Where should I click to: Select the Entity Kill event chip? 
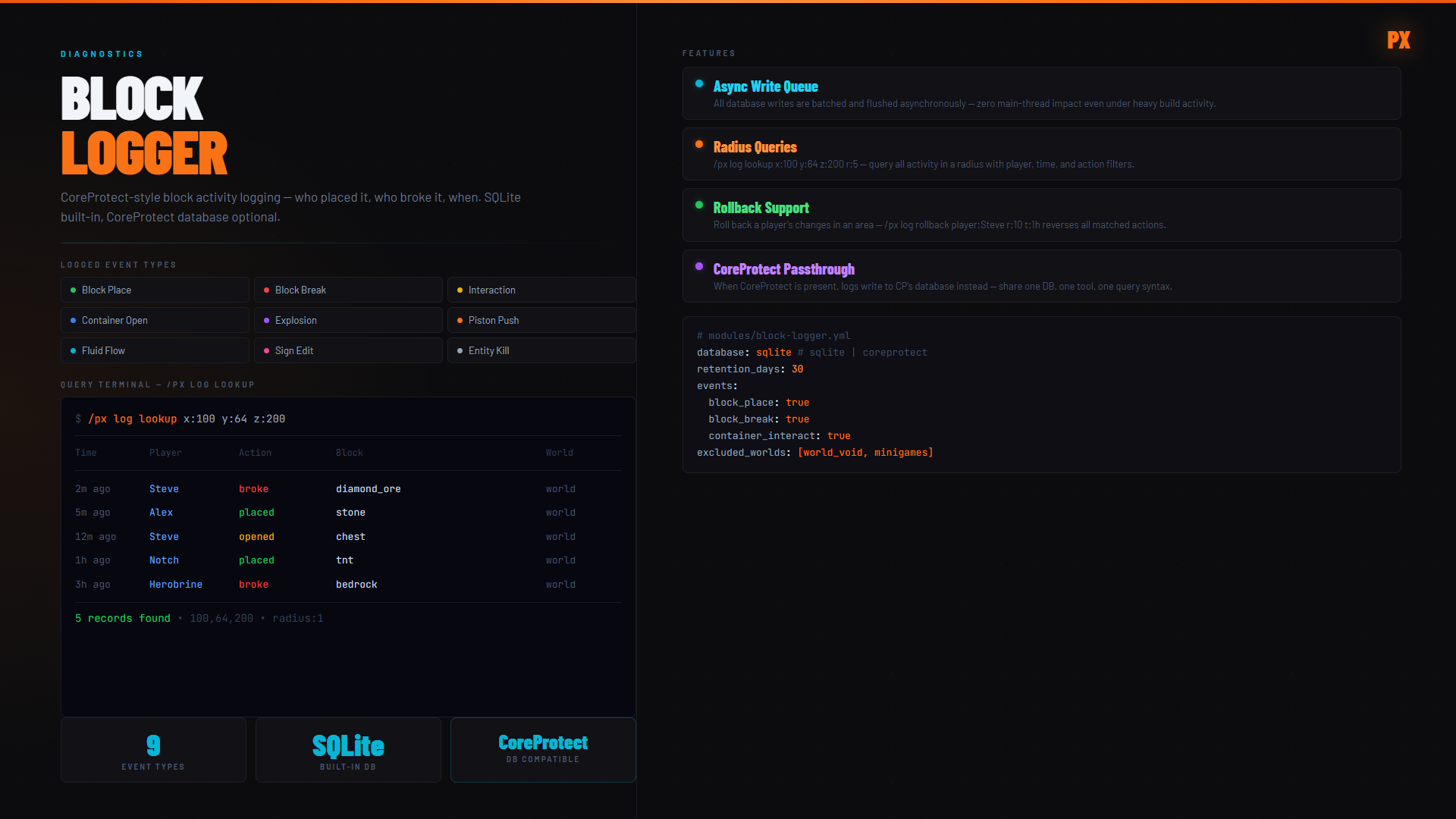tap(541, 350)
